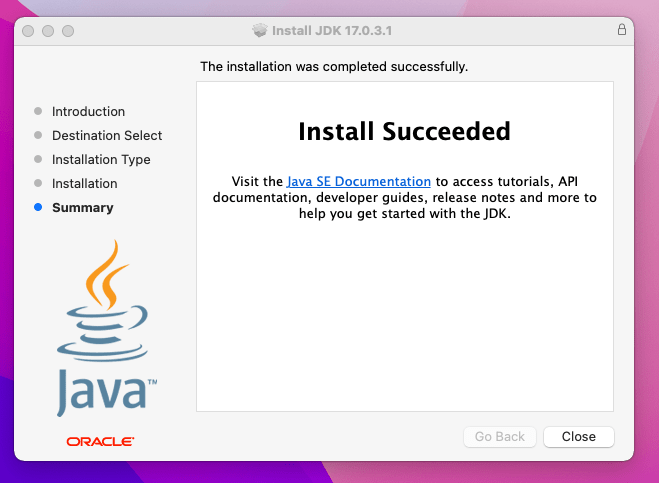
Task: Select the Installation Type step
Action: pyautogui.click(x=101, y=160)
